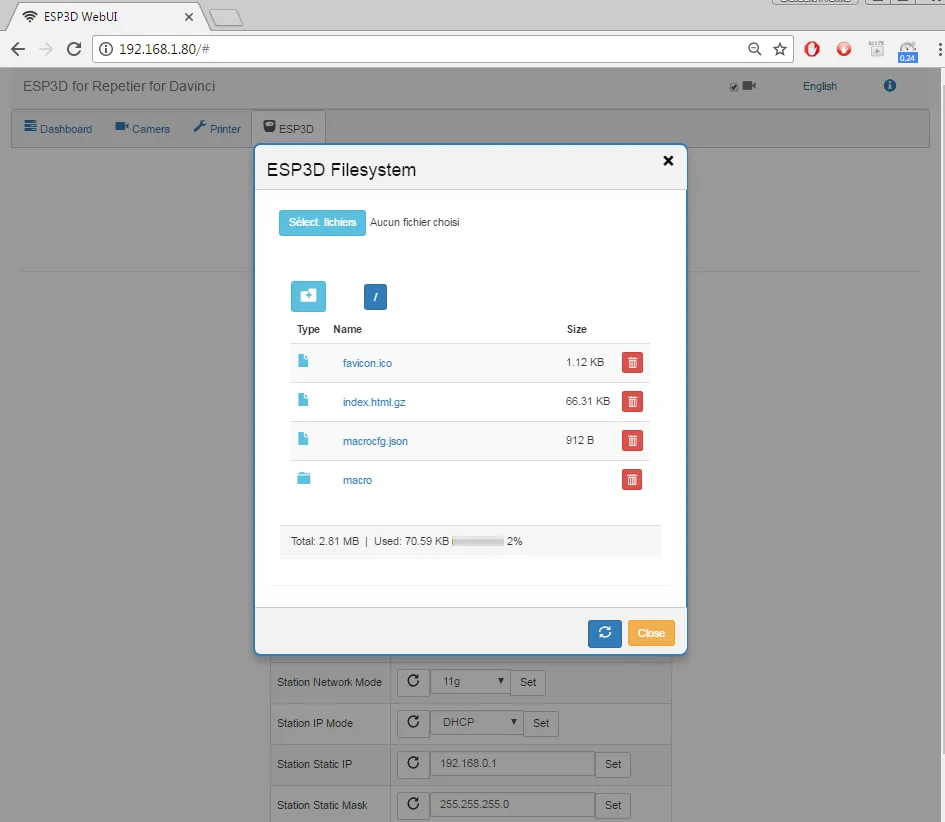The image size is (945, 822).
Task: Switch to the Dashboard tab
Action: (x=58, y=129)
